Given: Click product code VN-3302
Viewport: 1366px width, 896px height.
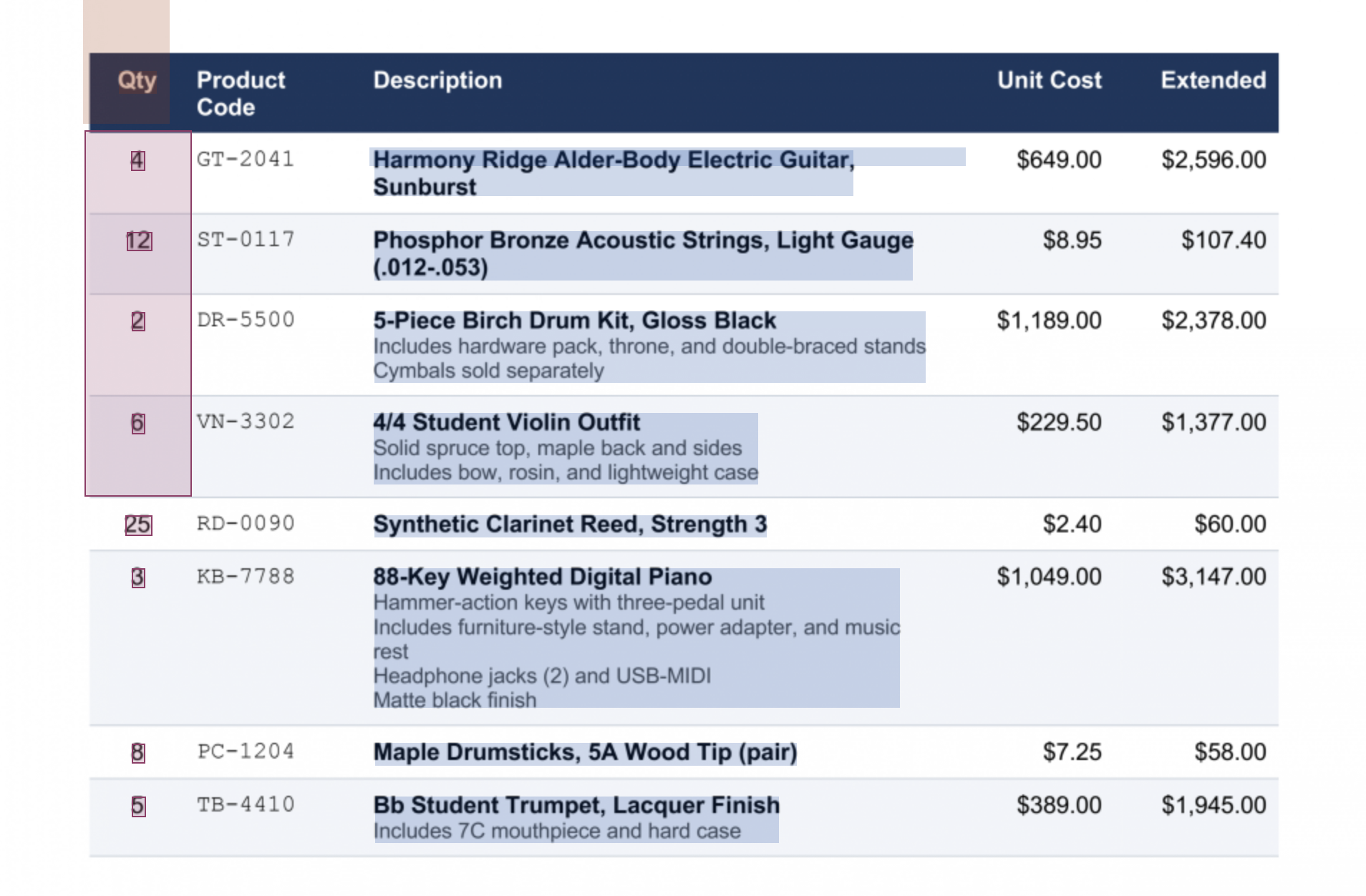Looking at the screenshot, I should 246,421.
